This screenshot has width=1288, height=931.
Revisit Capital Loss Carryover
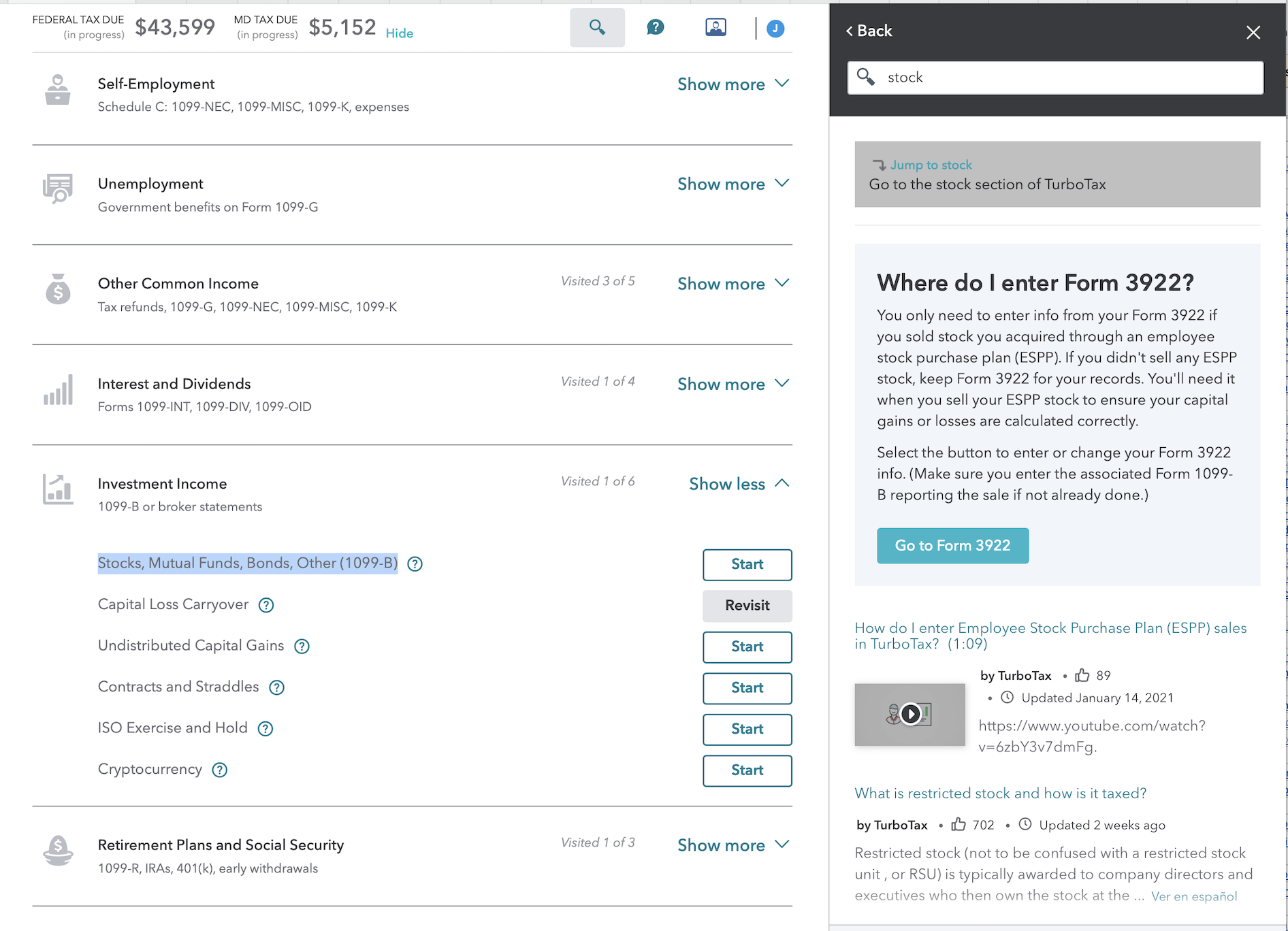point(747,606)
